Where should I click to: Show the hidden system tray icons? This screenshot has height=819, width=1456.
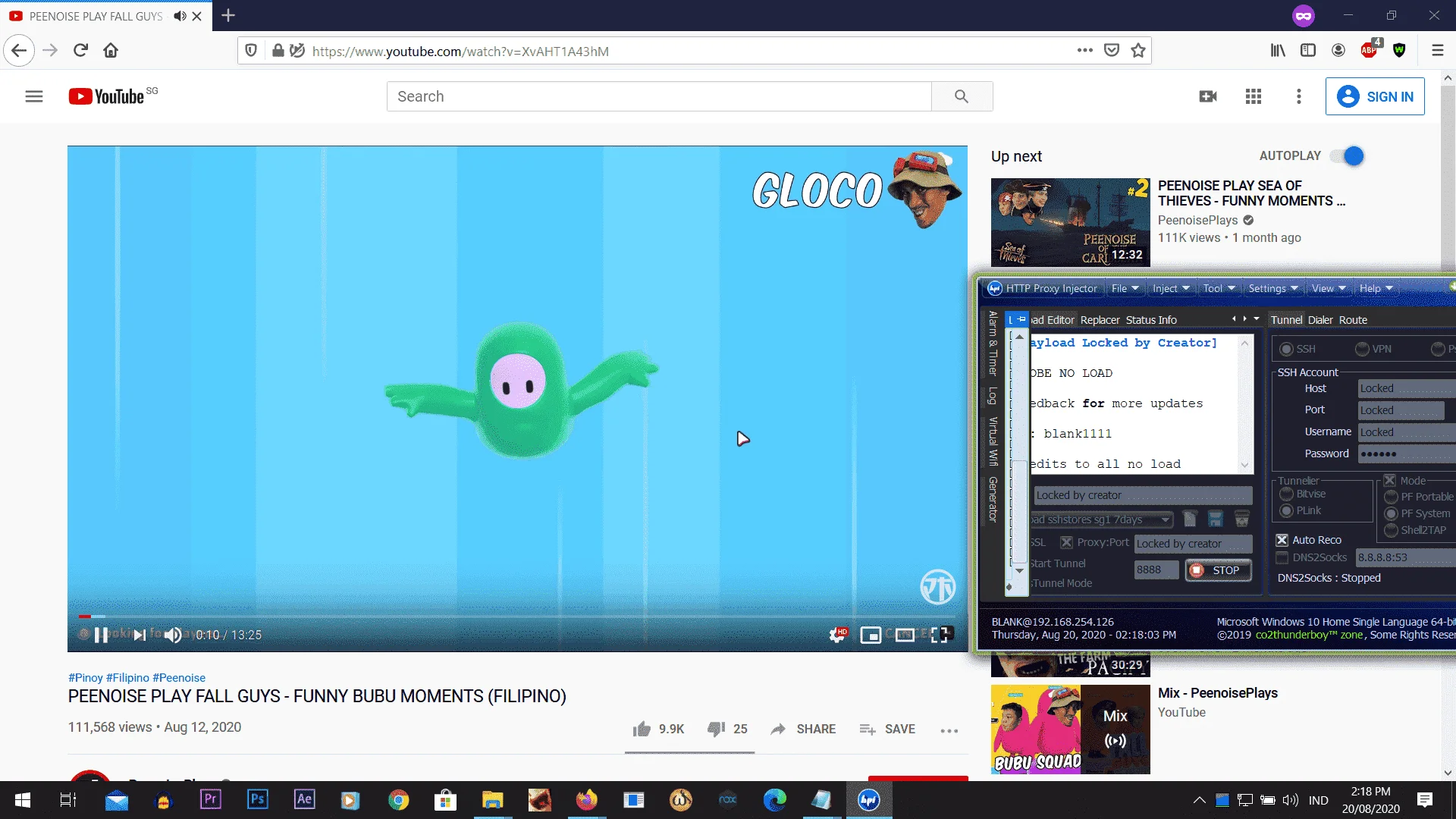point(1199,800)
